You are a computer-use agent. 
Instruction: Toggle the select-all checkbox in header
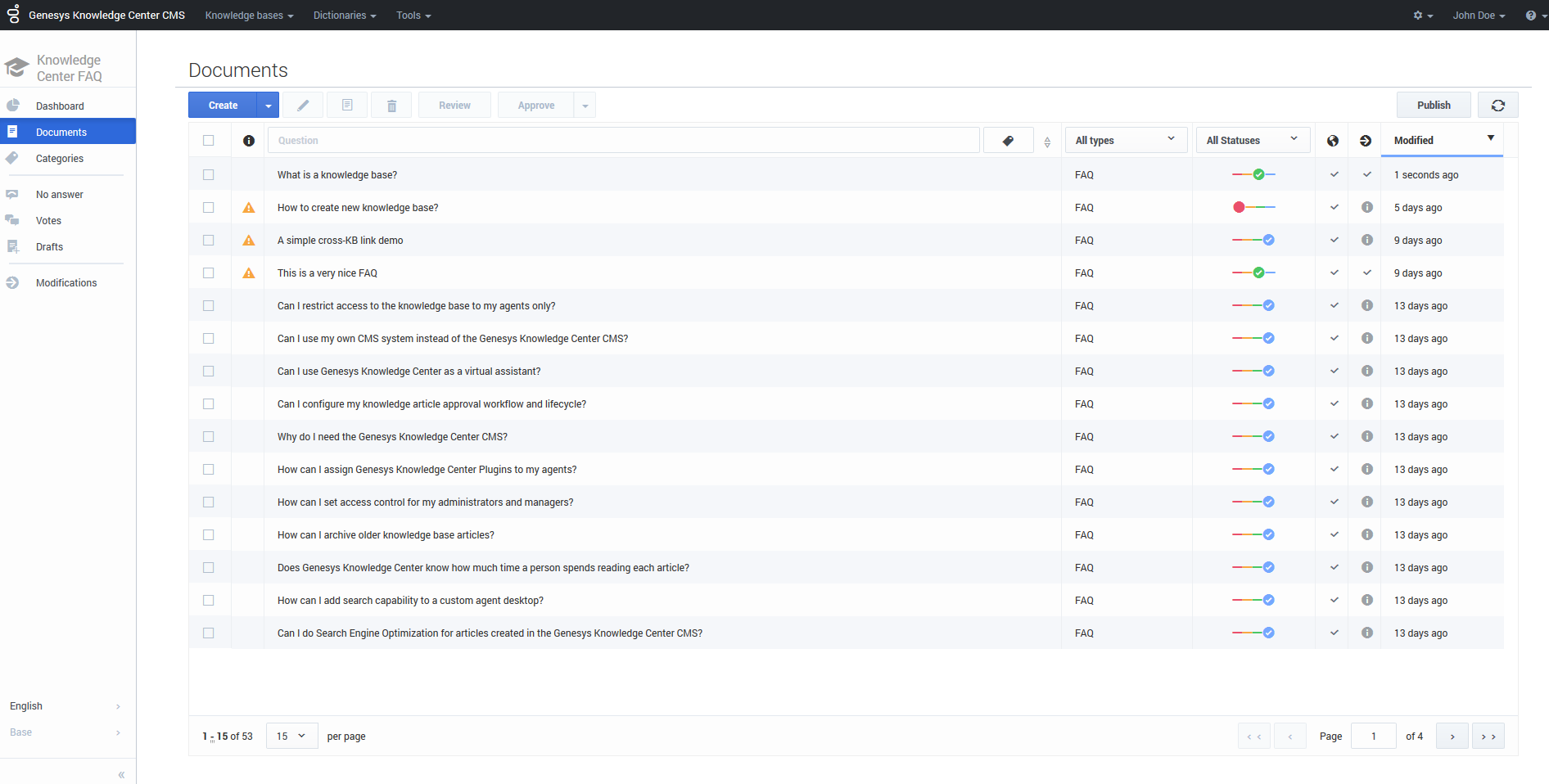tap(209, 141)
